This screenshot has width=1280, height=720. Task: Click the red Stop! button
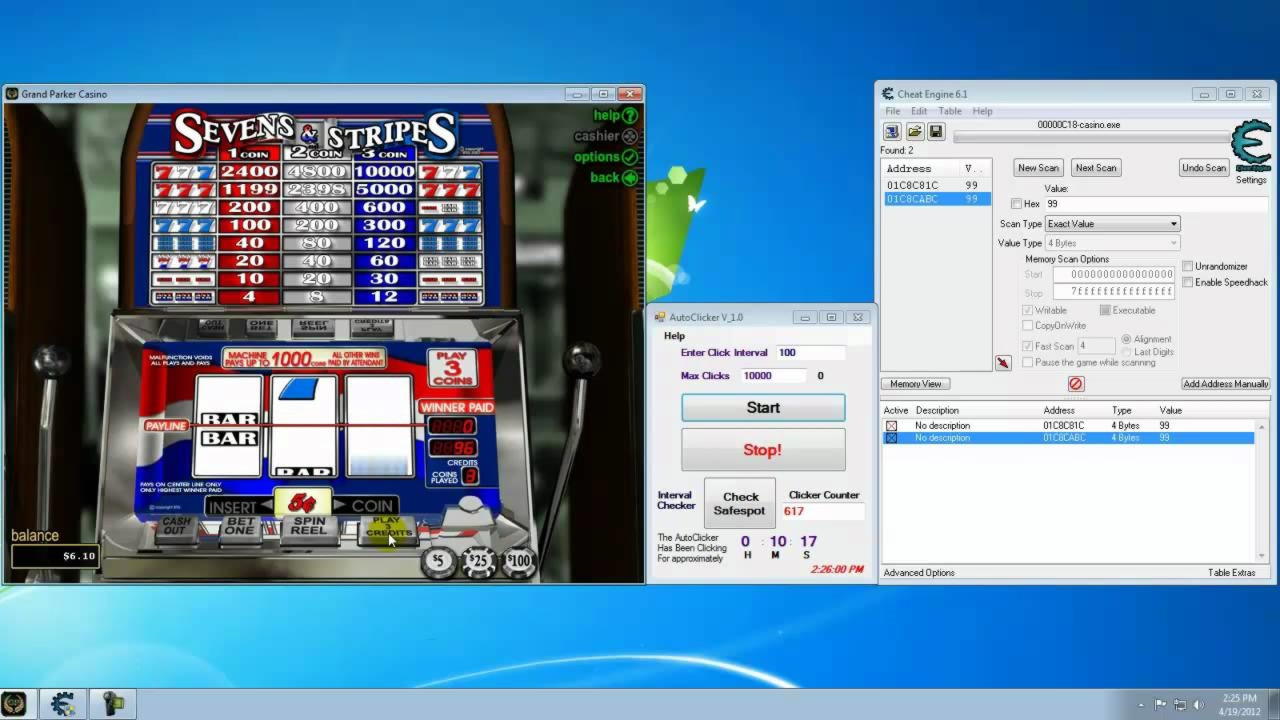pyautogui.click(x=763, y=450)
